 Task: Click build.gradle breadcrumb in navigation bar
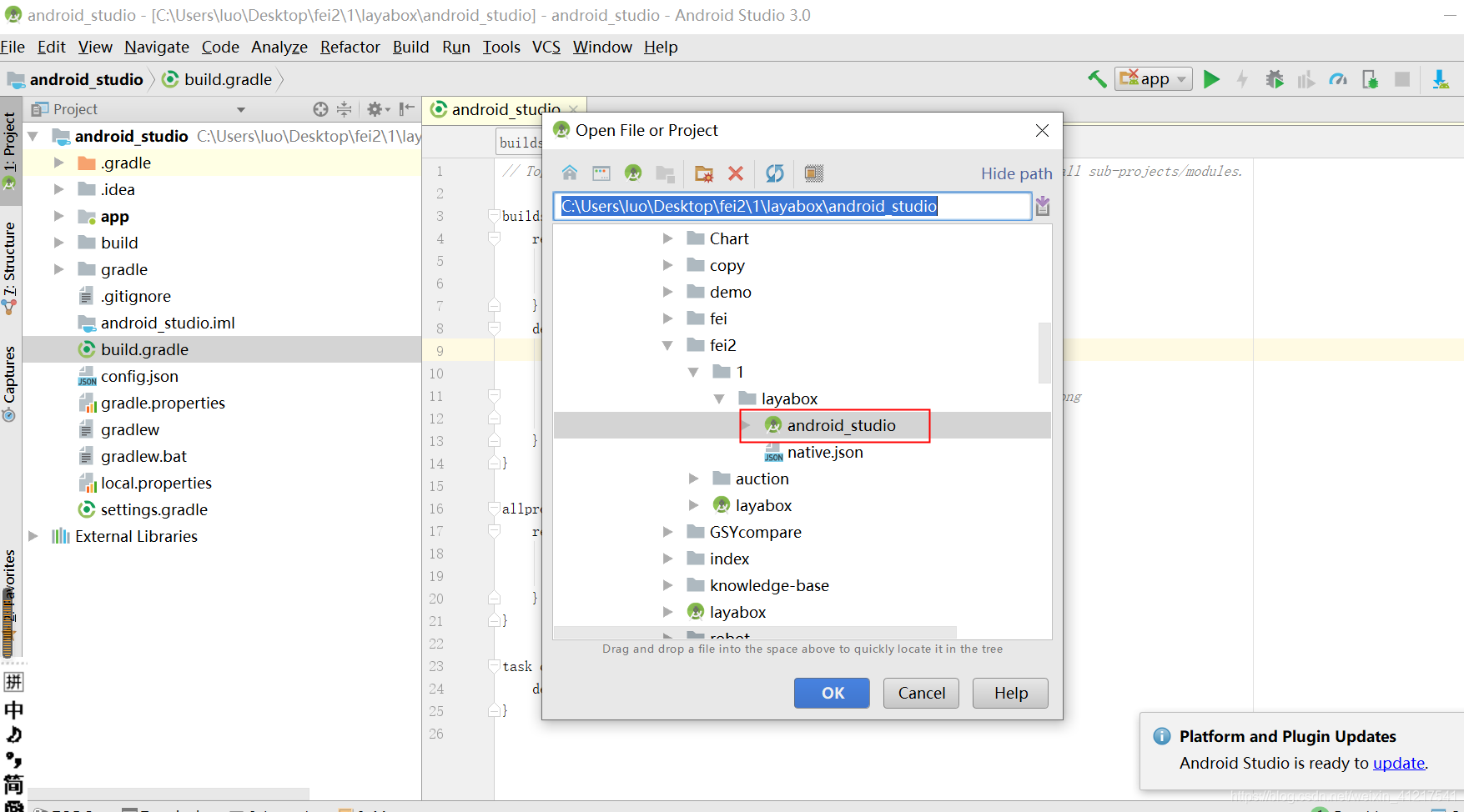pos(219,79)
